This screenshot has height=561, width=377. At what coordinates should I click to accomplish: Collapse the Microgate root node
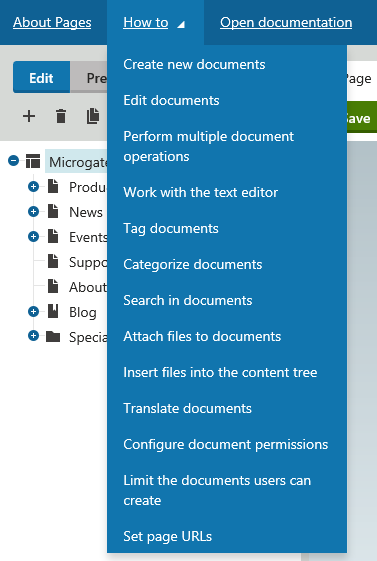coord(13,161)
